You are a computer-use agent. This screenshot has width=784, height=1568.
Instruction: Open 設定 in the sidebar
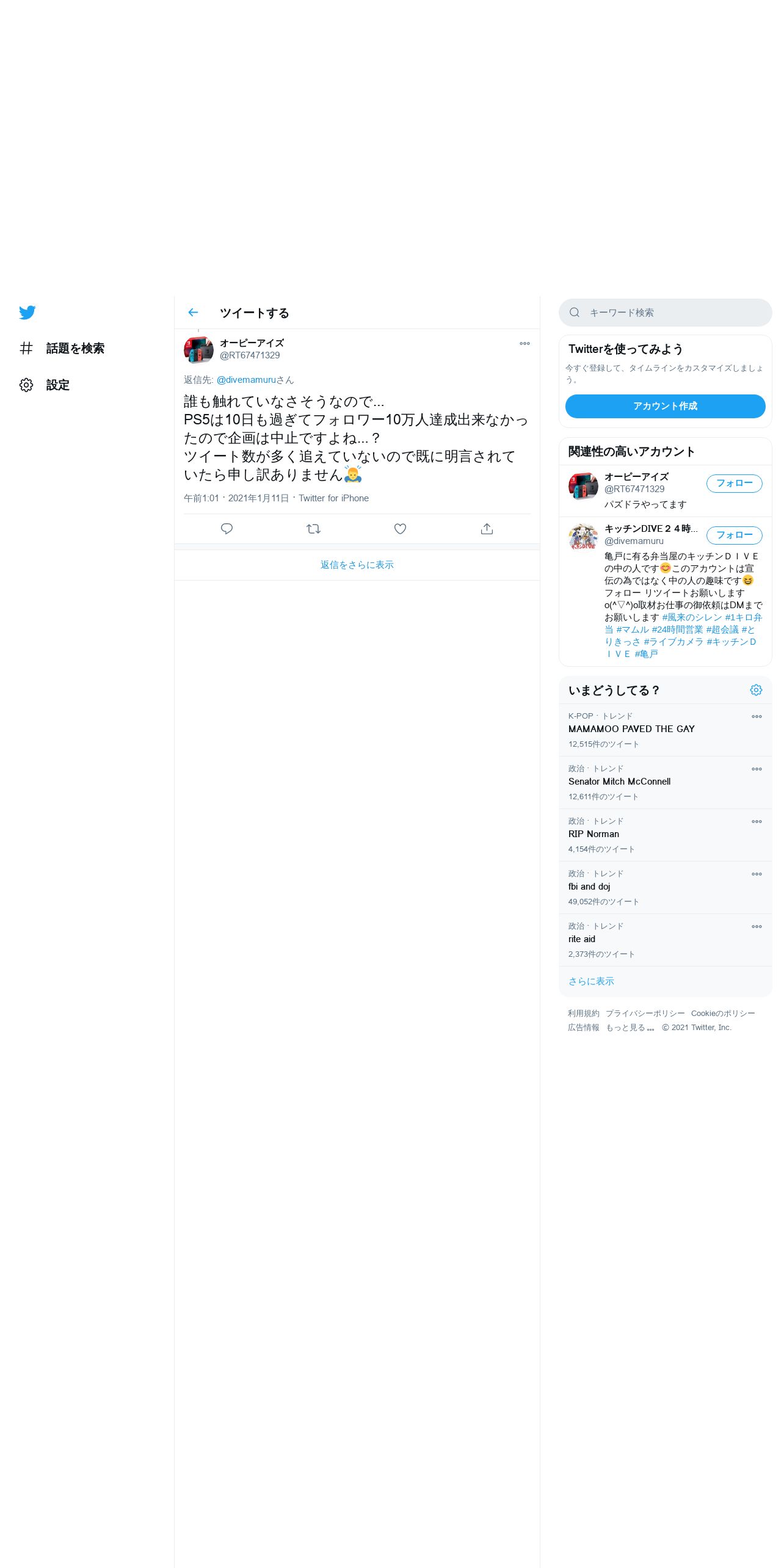click(x=45, y=385)
